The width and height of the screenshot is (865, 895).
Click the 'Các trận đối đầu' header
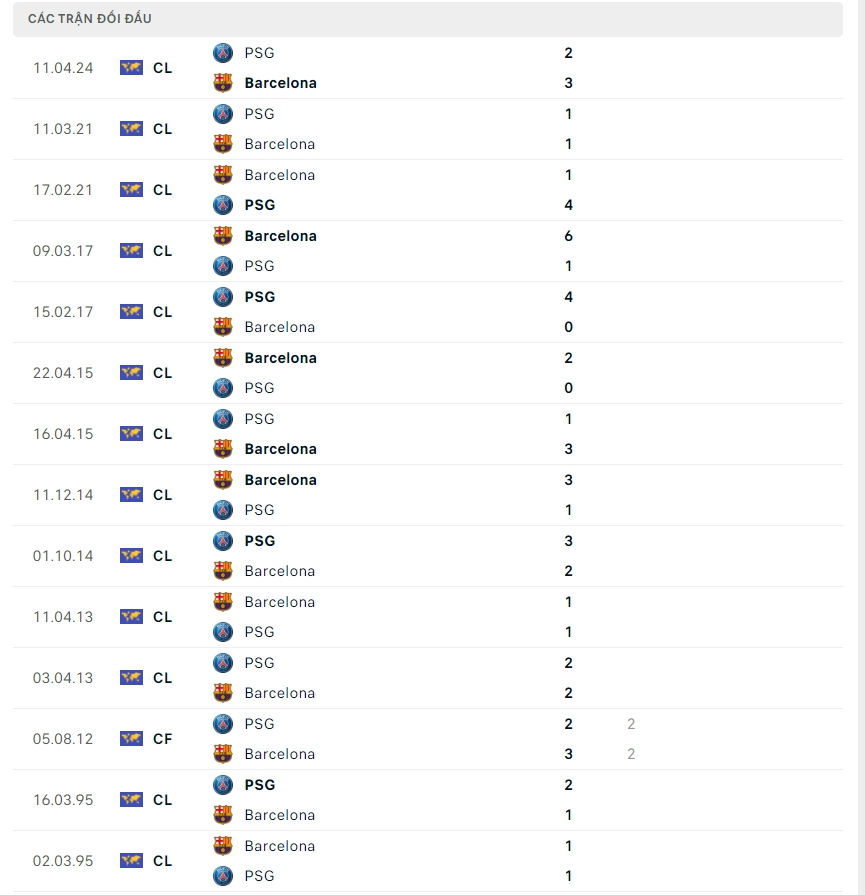[x=90, y=19]
